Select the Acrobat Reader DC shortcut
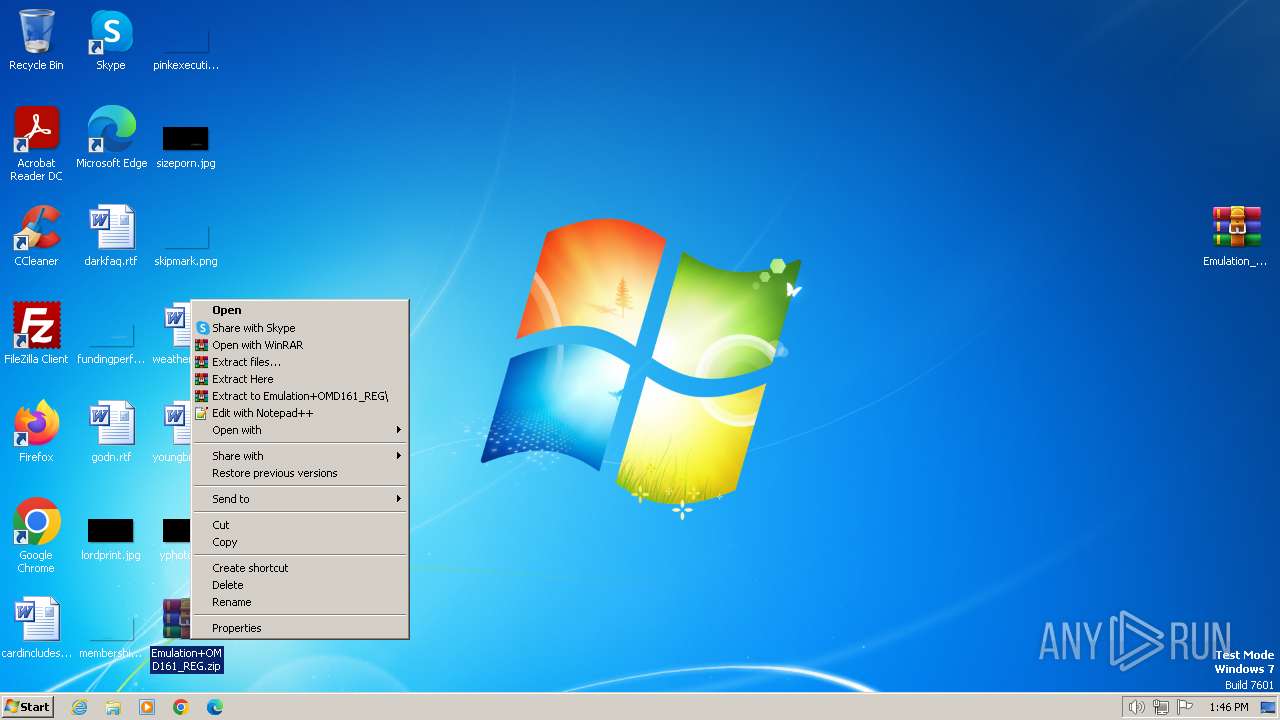 click(x=36, y=144)
